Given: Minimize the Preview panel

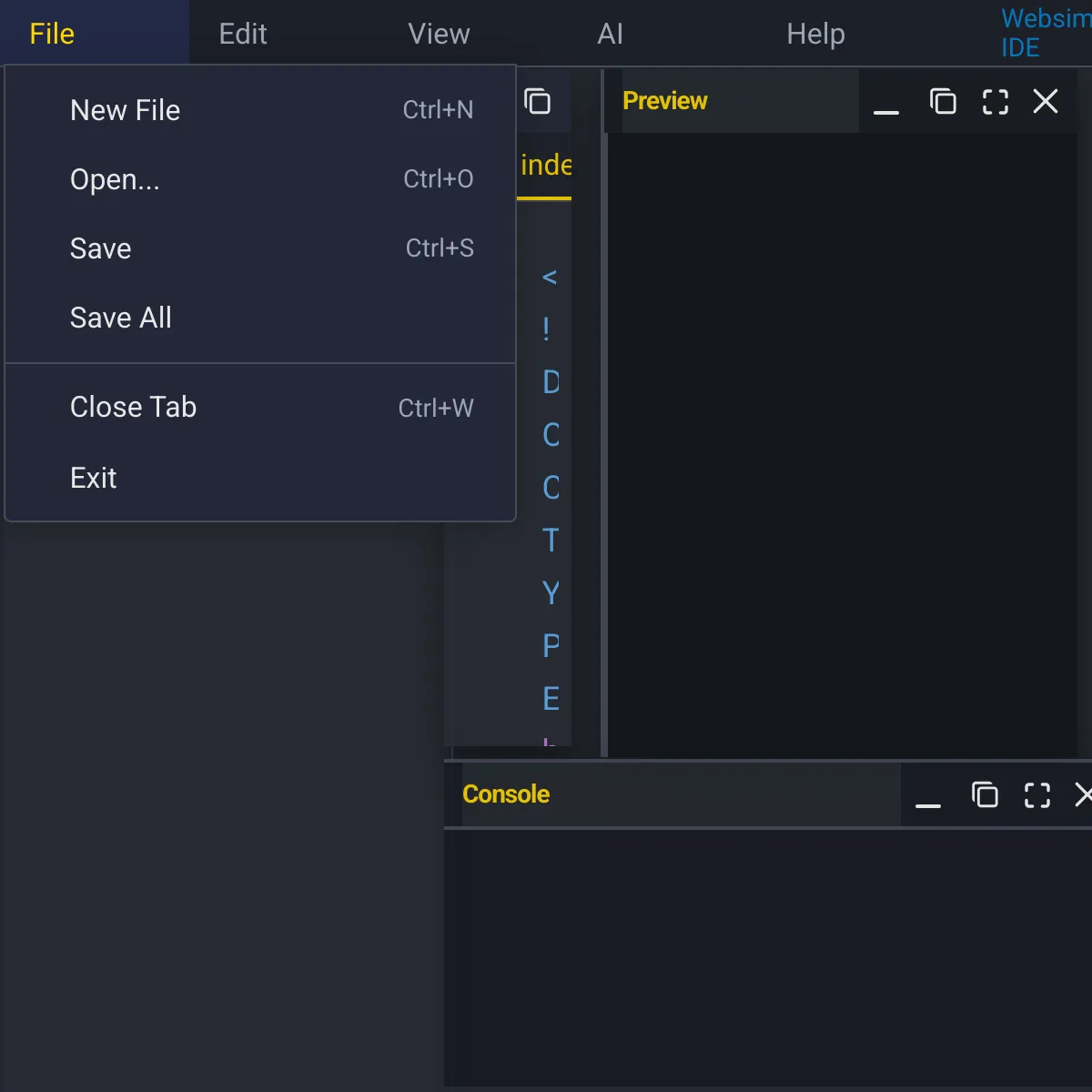Looking at the screenshot, I should coord(885,106).
